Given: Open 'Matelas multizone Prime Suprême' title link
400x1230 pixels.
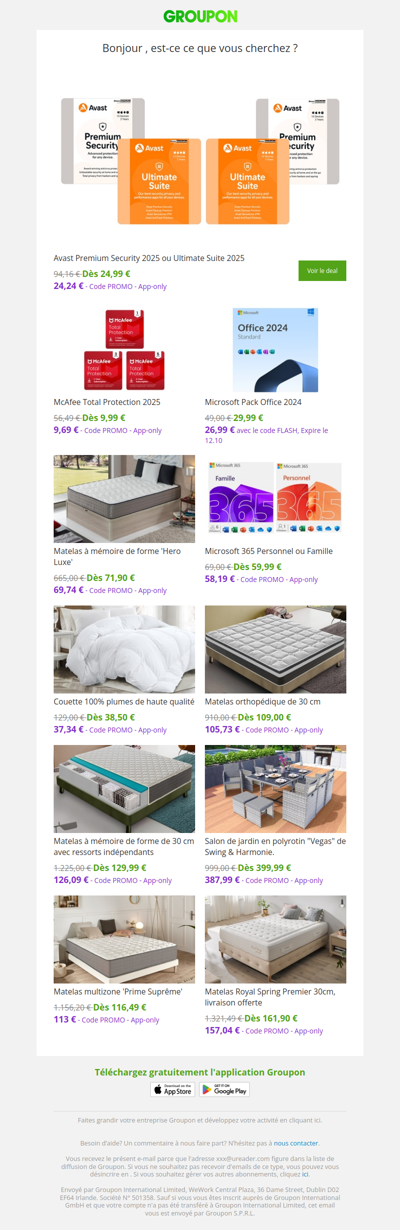Looking at the screenshot, I should 118,992.
